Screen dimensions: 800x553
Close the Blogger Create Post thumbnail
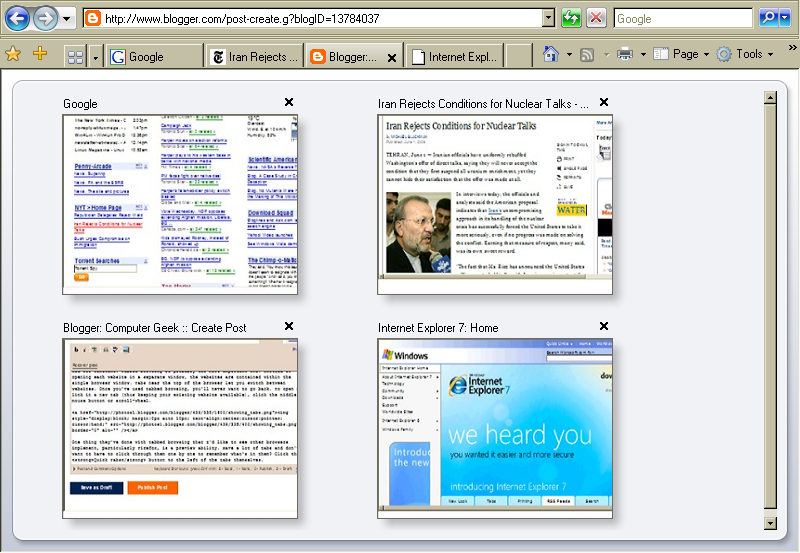tap(289, 326)
